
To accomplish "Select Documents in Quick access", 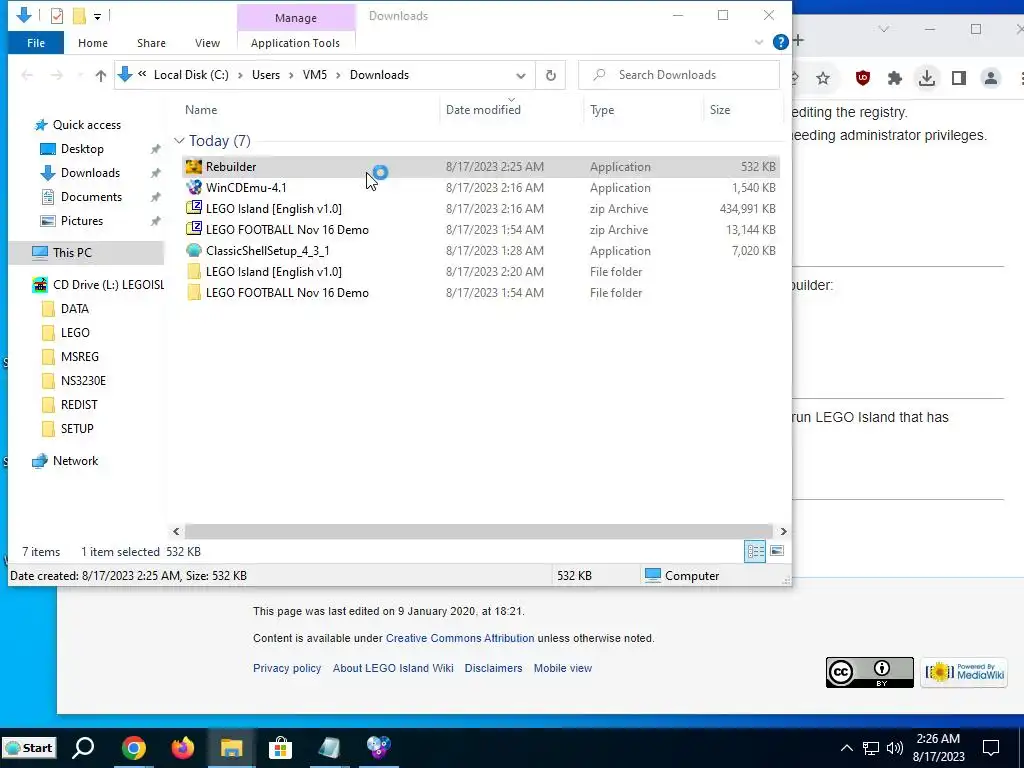I will click(x=91, y=197).
